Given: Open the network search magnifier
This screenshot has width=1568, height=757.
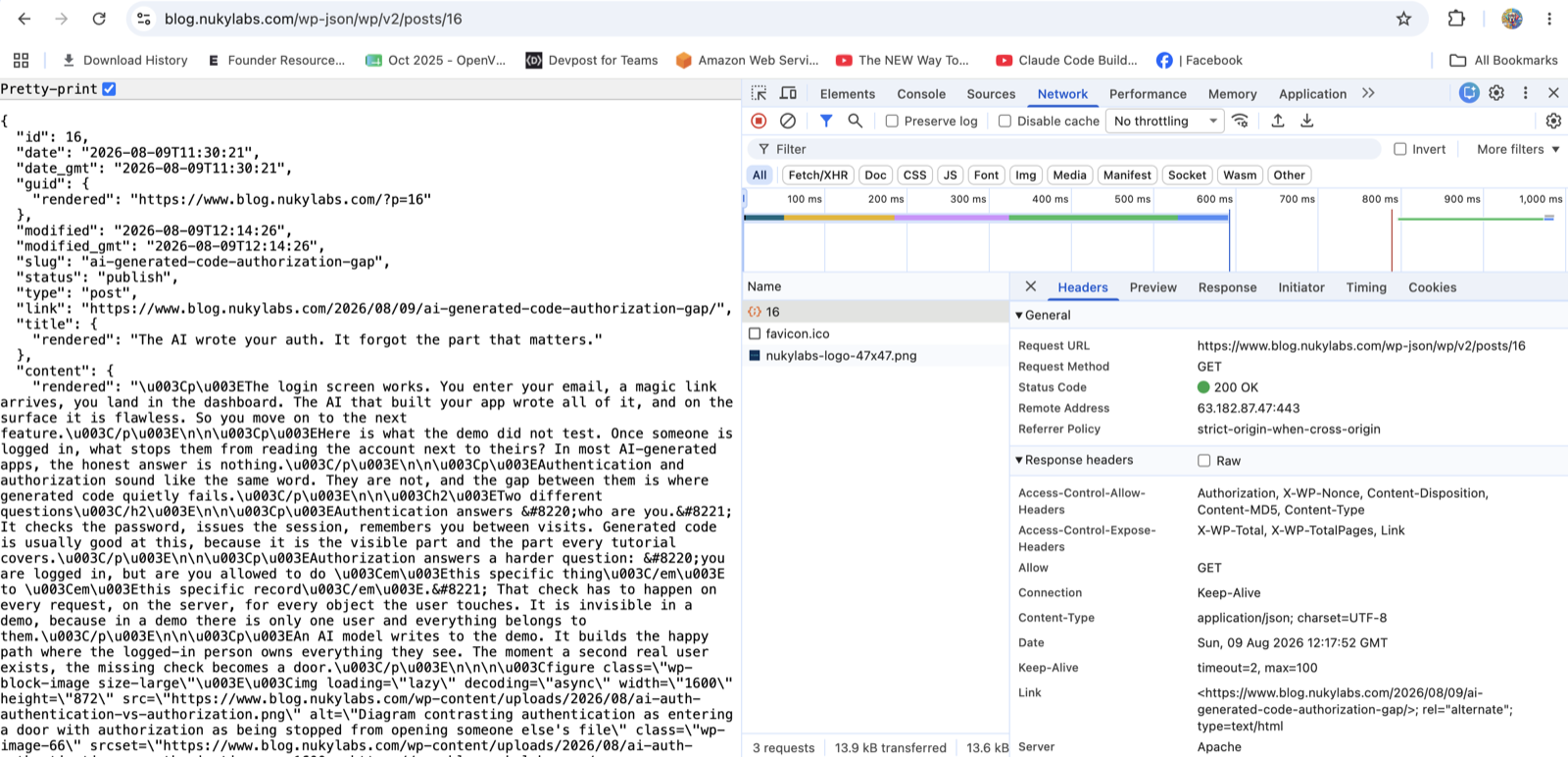Looking at the screenshot, I should coord(856,121).
